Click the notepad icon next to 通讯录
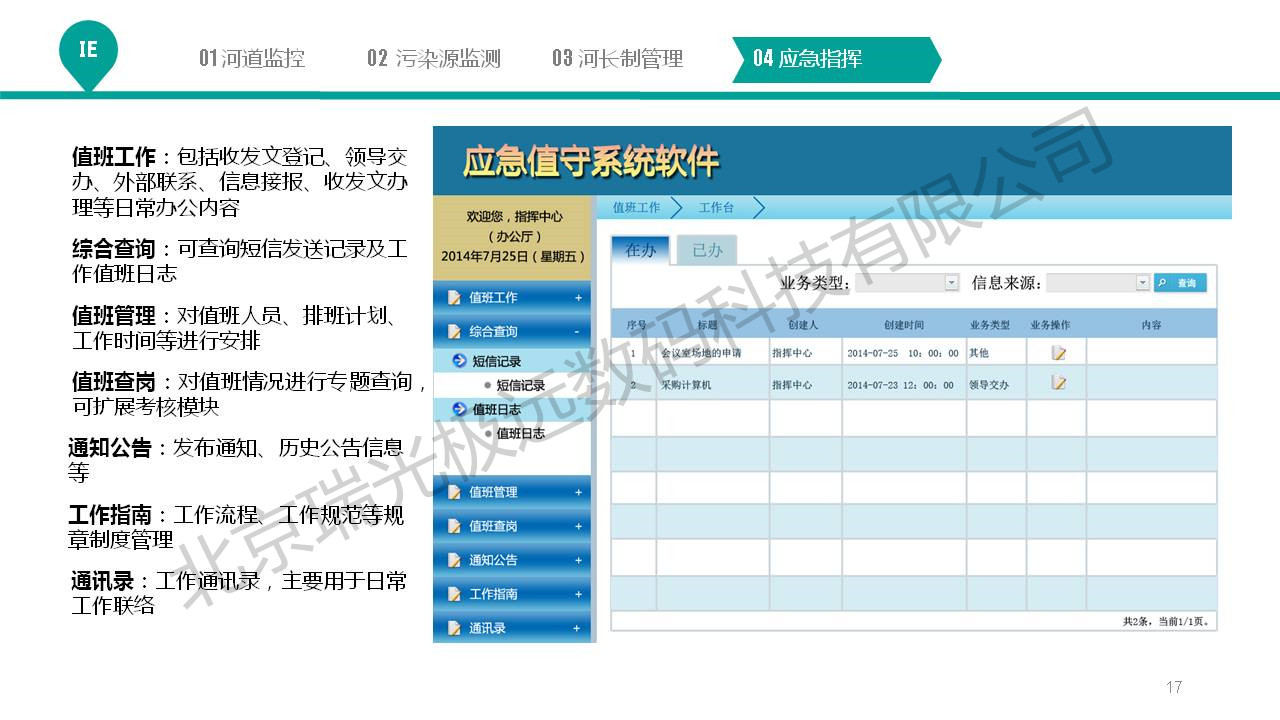 [x=455, y=628]
